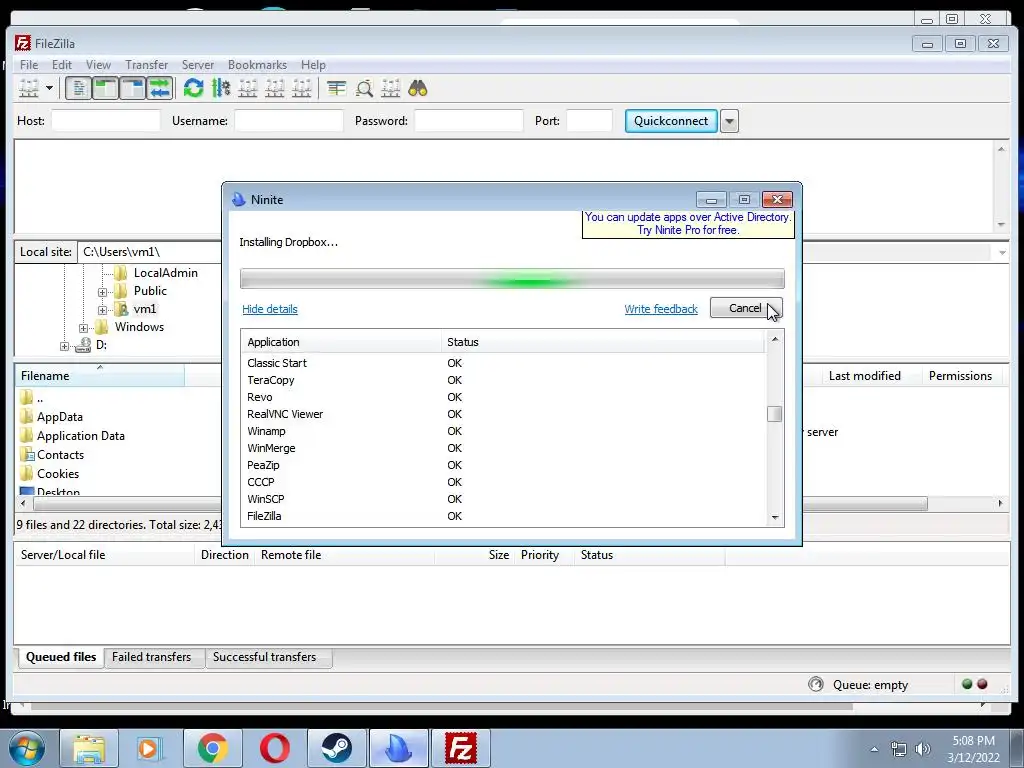Disconnect from server toolbar icon

[275, 88]
